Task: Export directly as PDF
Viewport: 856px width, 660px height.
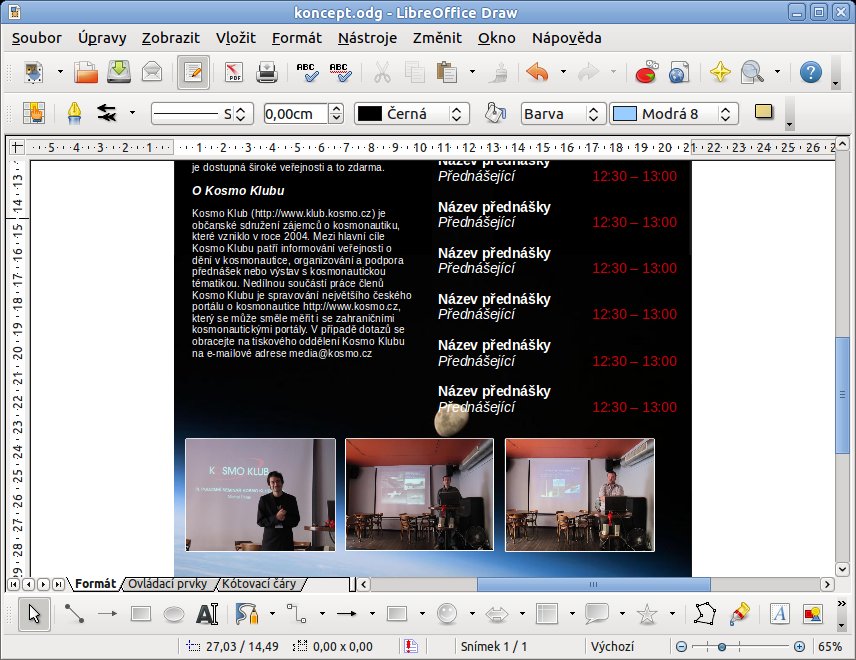Action: pyautogui.click(x=234, y=72)
